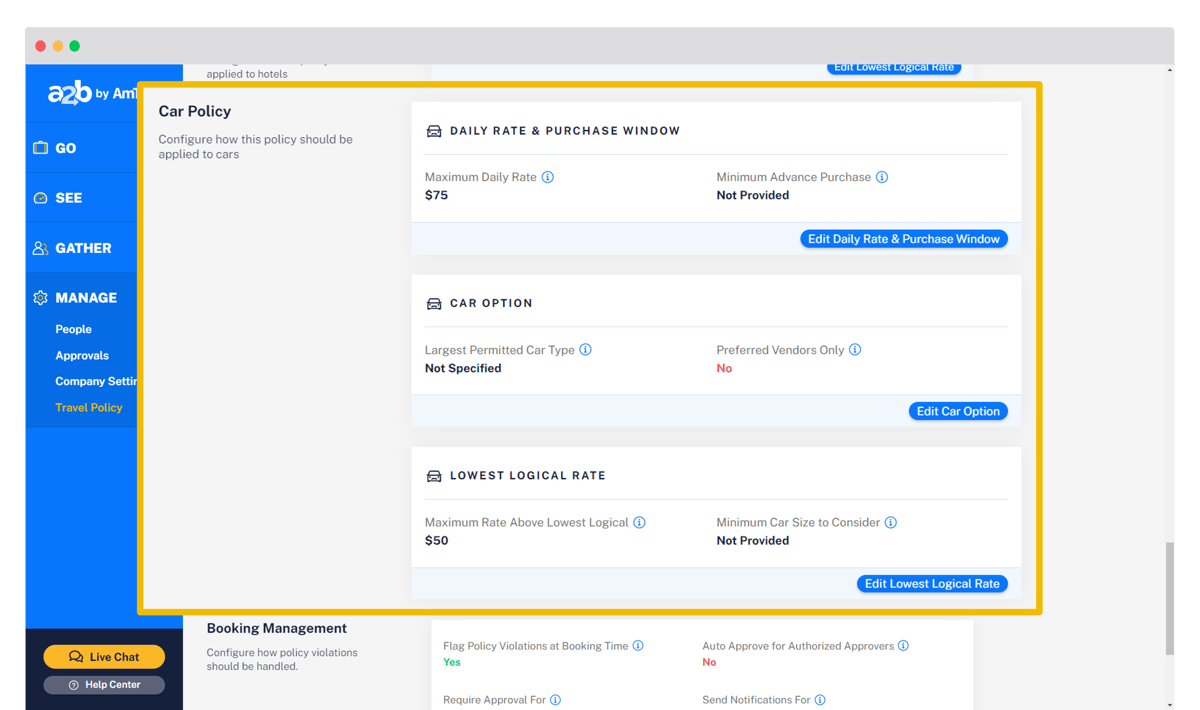This screenshot has height=710, width=1200.
Task: Click info icon beside Send Notifications For
Action: tap(820, 700)
